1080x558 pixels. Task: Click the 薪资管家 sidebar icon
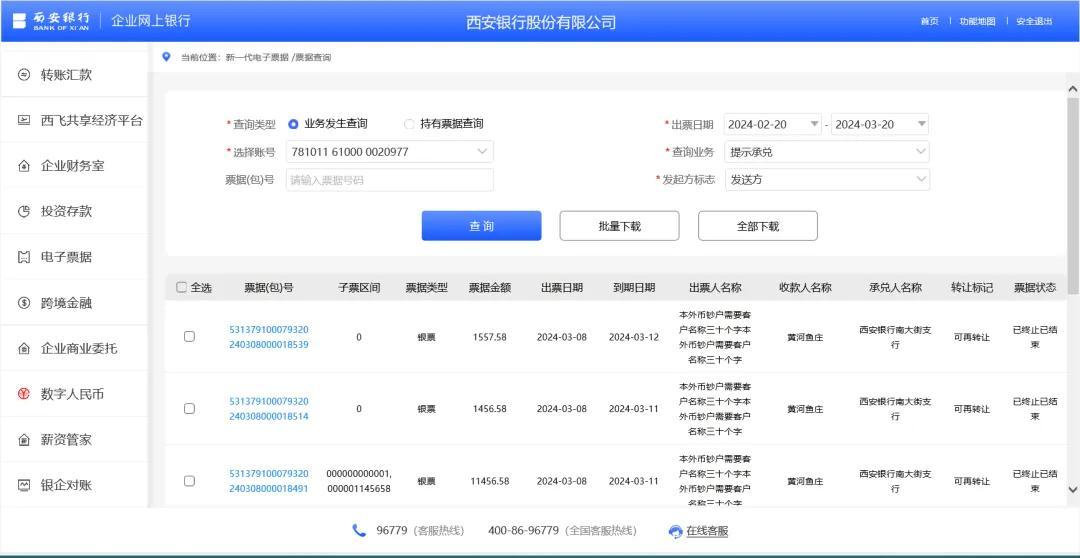coord(24,440)
